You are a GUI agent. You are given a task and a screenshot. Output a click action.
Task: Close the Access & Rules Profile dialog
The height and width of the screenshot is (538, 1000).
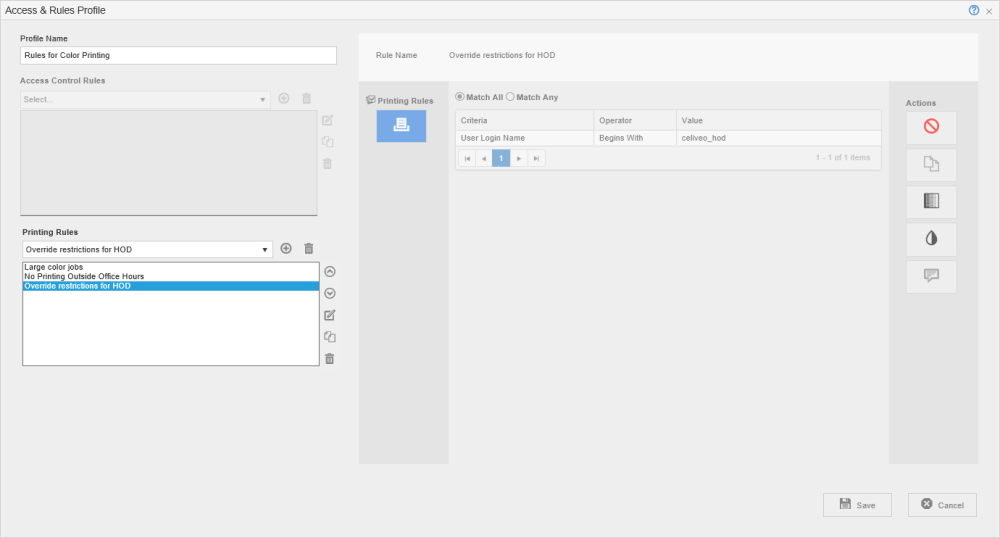(989, 11)
